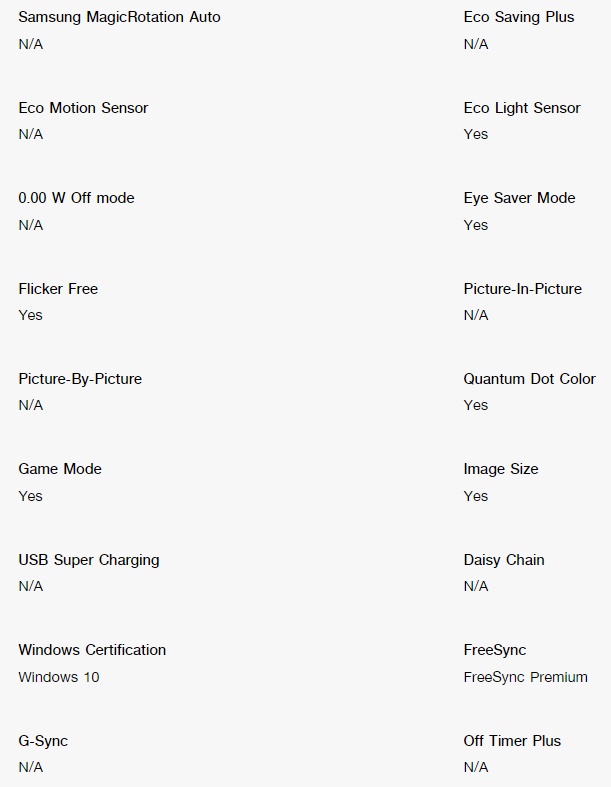The height and width of the screenshot is (787, 611).
Task: Click the Off Timer Plus heading
Action: 512,741
